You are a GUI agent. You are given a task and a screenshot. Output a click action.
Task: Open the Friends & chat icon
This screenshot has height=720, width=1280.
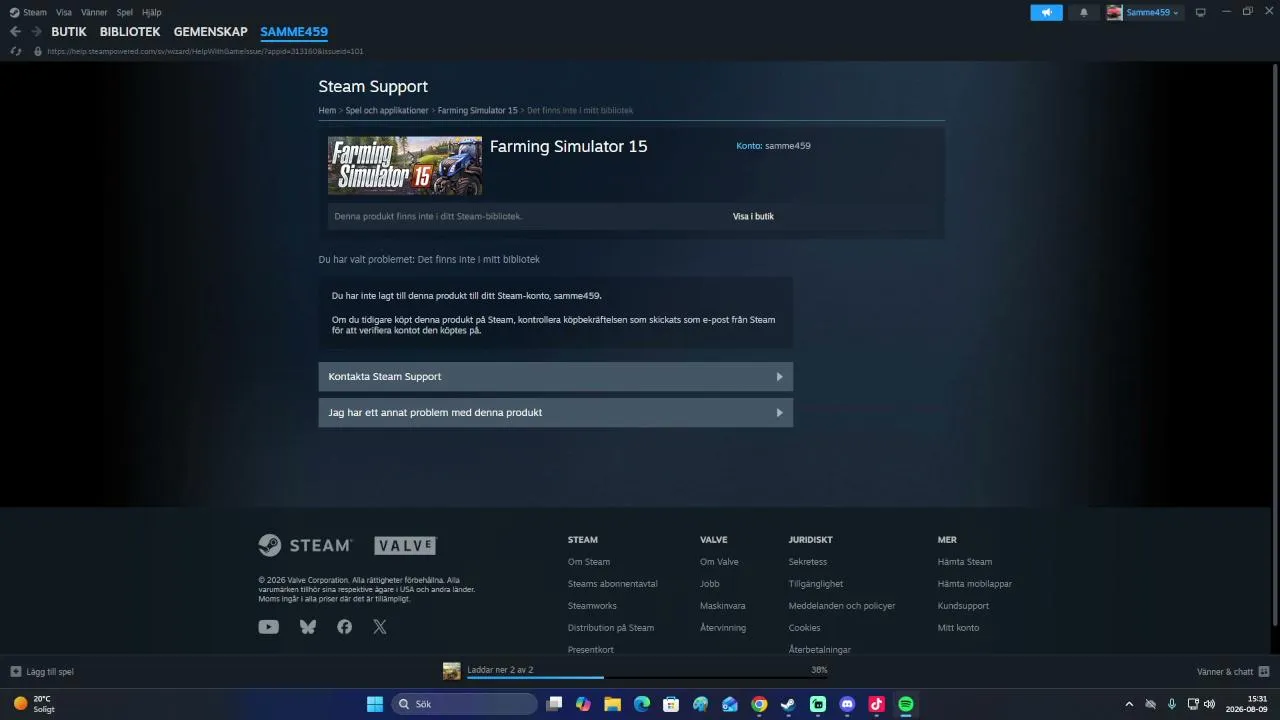[x=1264, y=672]
